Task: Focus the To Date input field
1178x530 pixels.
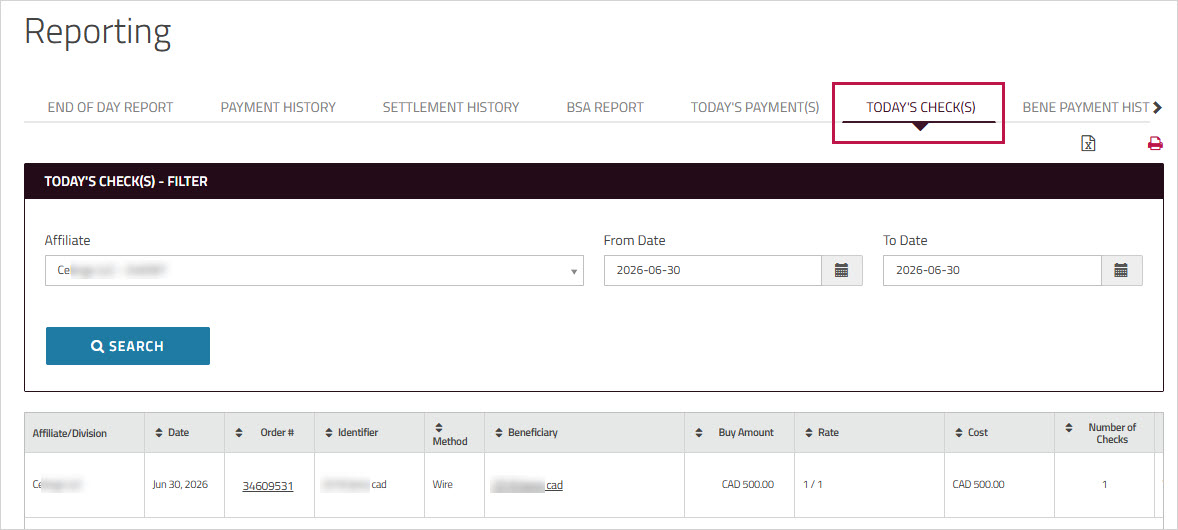Action: (x=992, y=271)
